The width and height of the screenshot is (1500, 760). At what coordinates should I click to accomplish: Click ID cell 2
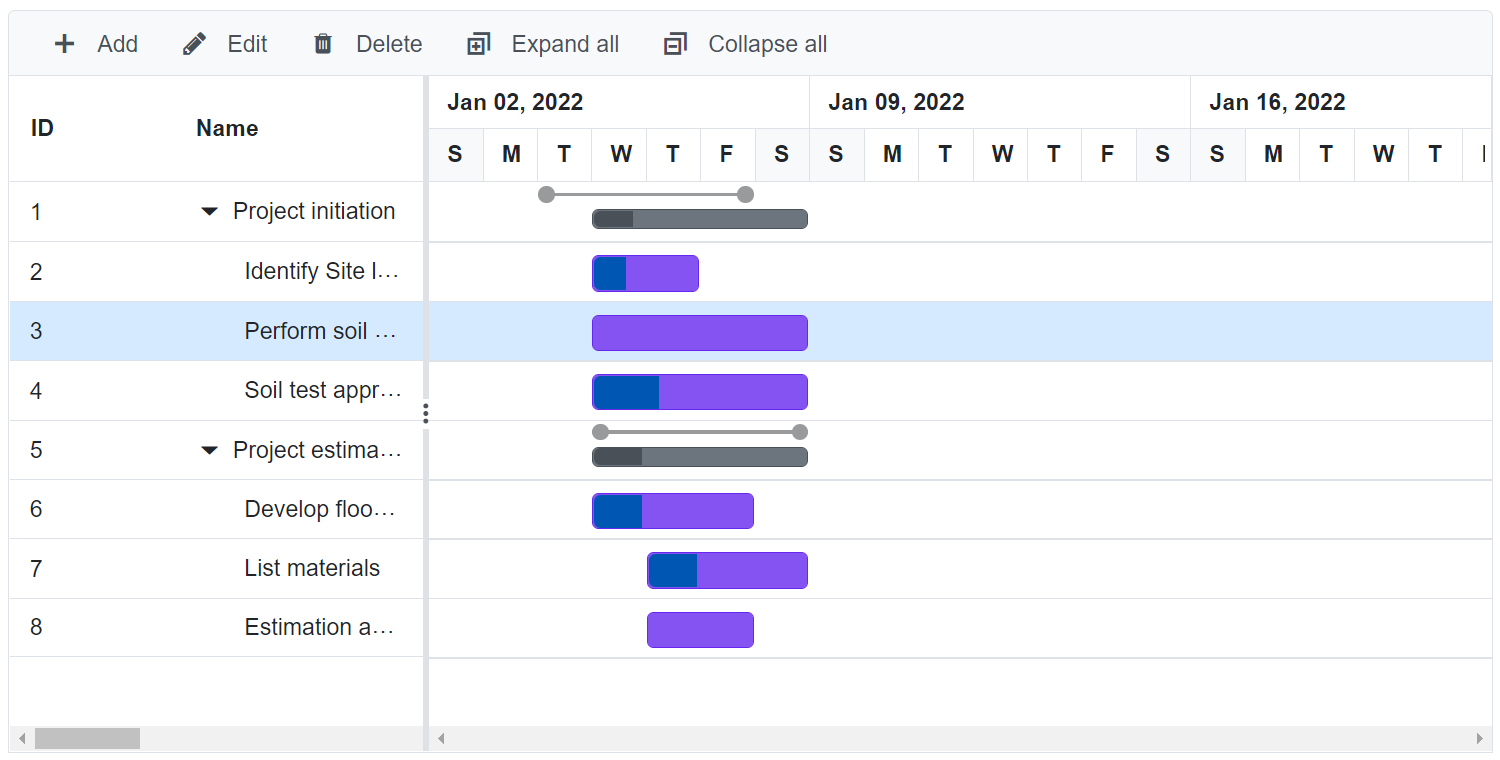[x=36, y=272]
